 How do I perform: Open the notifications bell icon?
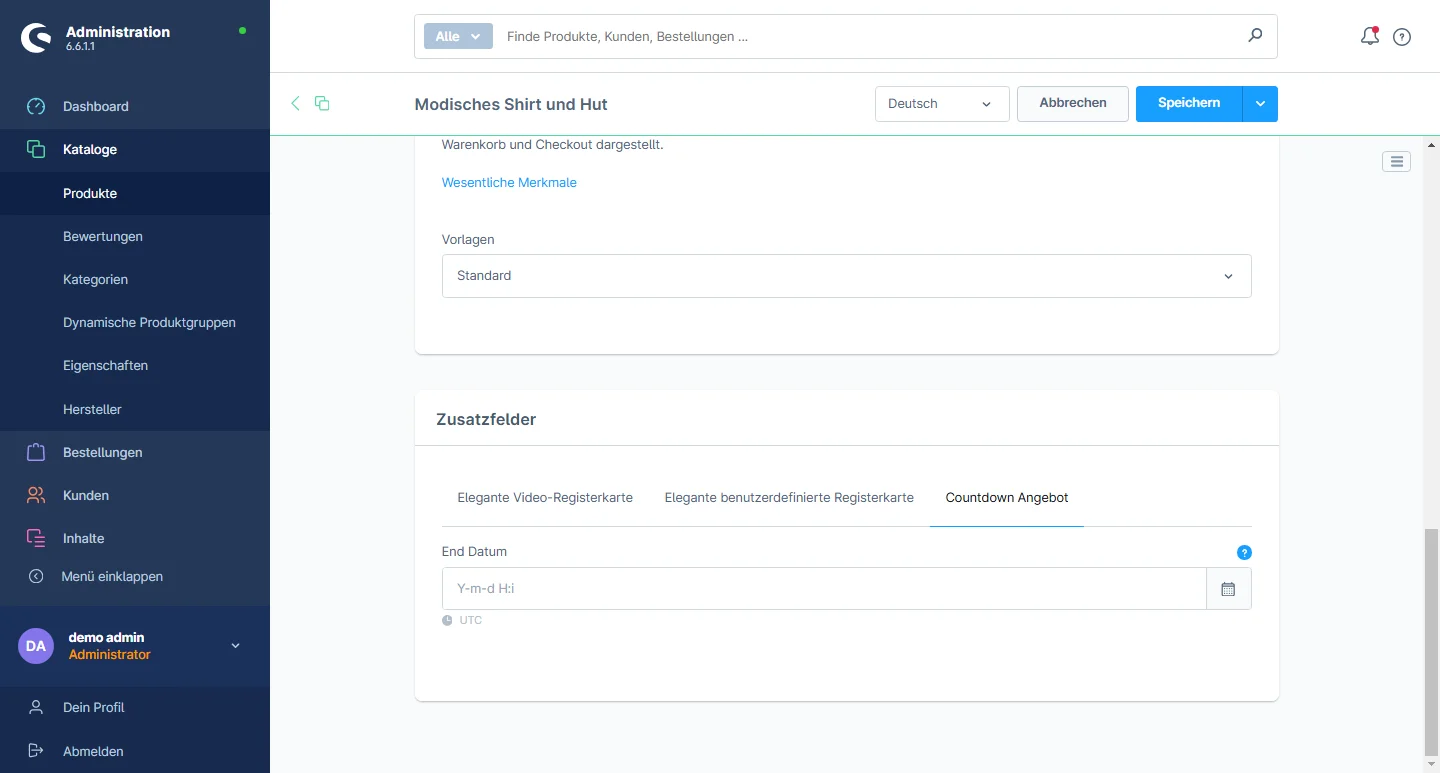tap(1369, 37)
